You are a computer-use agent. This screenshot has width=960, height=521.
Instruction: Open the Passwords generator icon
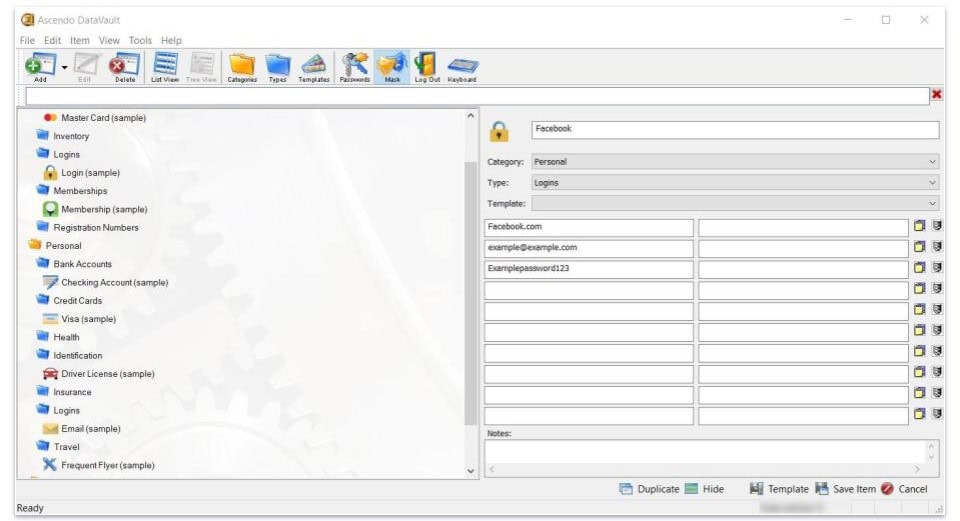coord(354,67)
